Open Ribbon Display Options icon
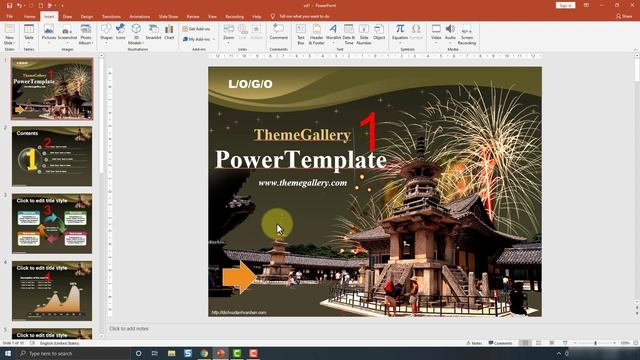Image resolution: width=640 pixels, height=360 pixels. pyautogui.click(x=586, y=5)
